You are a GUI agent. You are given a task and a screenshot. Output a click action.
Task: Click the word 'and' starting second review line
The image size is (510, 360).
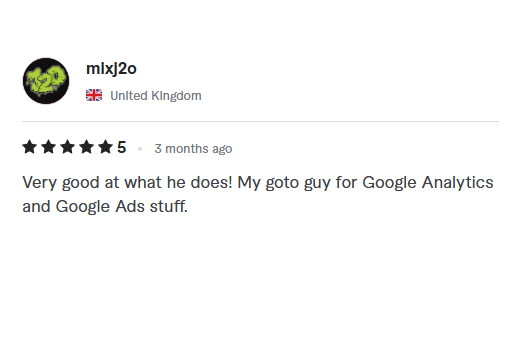(36, 206)
